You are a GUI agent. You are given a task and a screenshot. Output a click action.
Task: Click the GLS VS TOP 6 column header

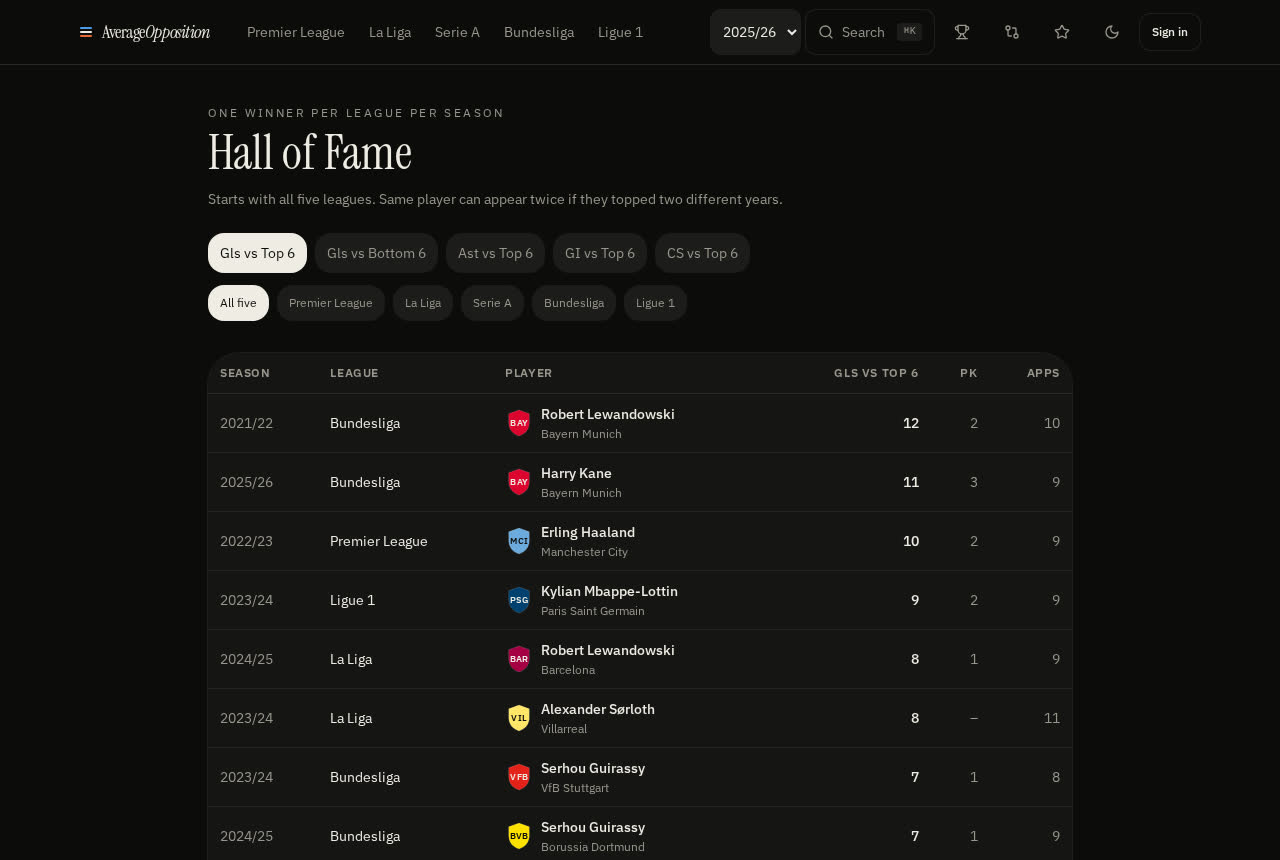tap(876, 373)
